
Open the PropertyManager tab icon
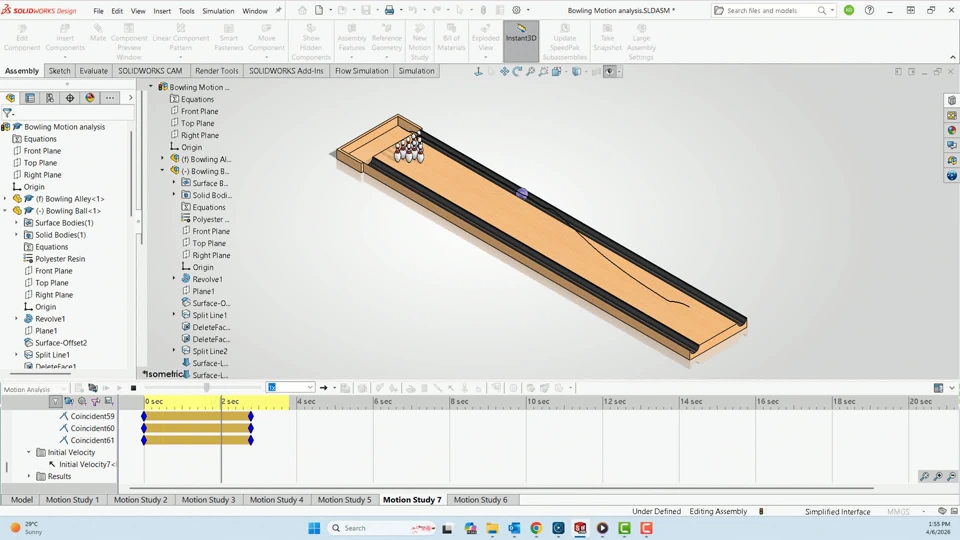tap(30, 98)
